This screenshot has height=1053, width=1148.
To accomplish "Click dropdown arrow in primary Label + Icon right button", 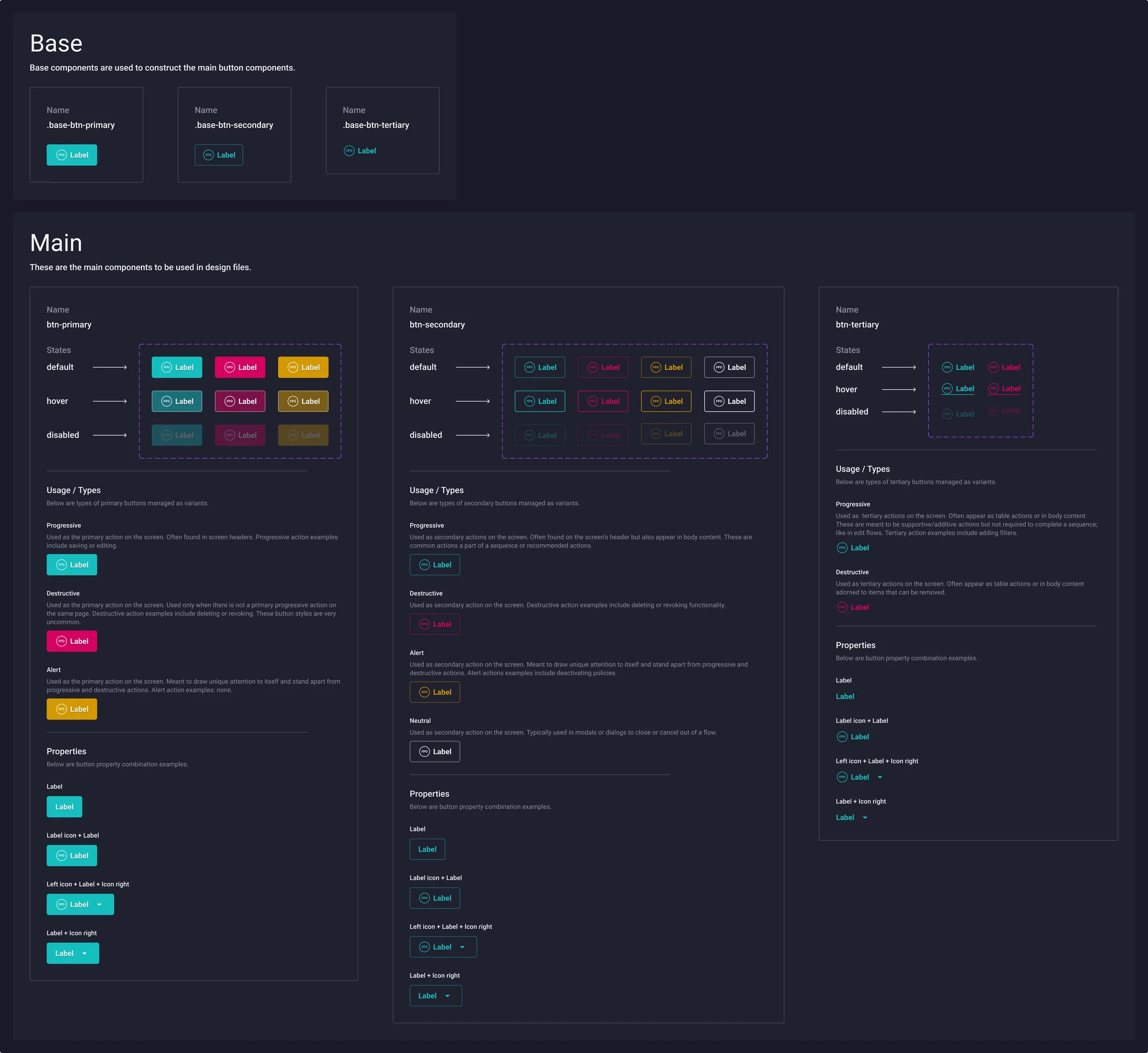I will [84, 954].
